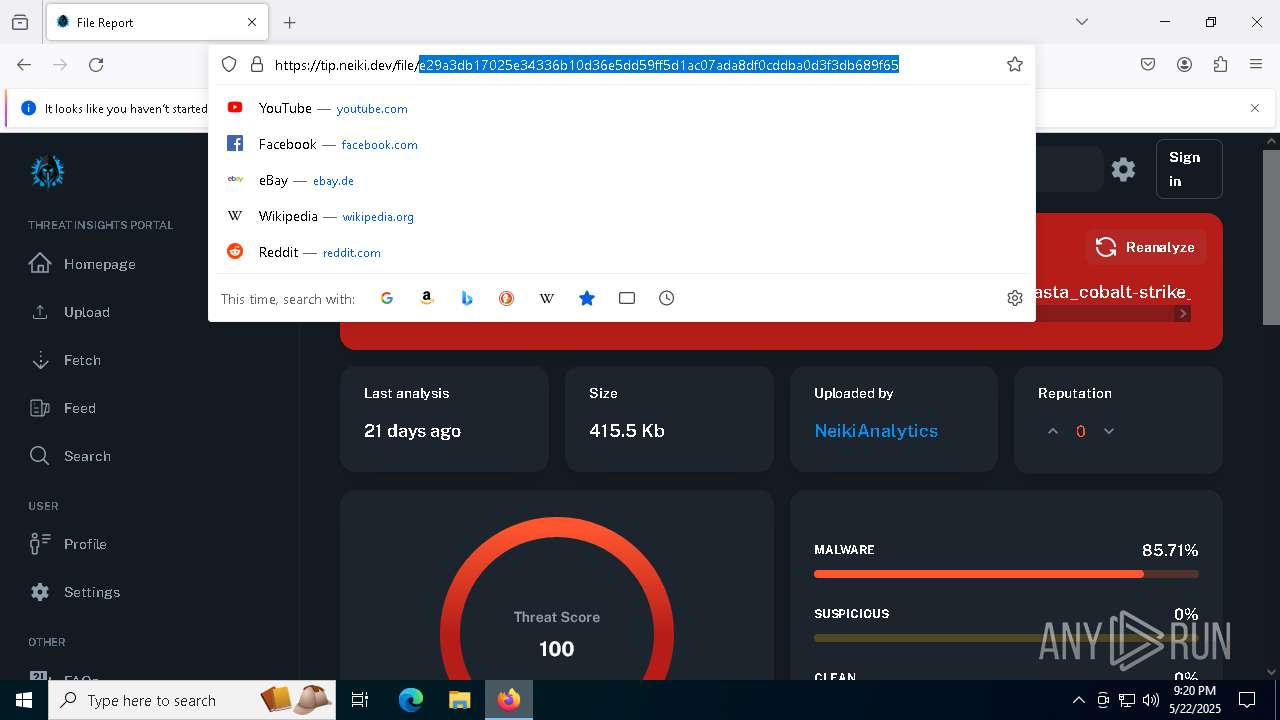1280x720 pixels.
Task: Open NeikiAnalytics uploader link
Action: tap(876, 431)
